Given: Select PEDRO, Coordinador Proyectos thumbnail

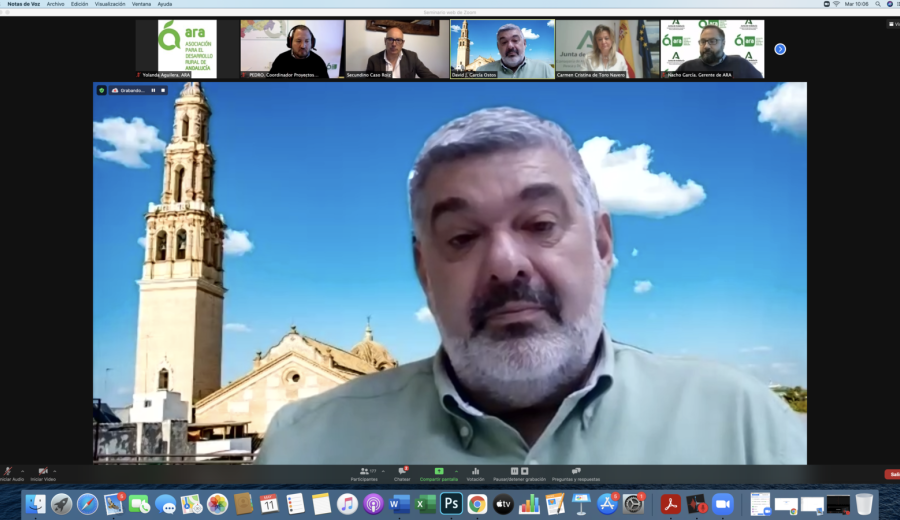Looking at the screenshot, I should click(292, 49).
